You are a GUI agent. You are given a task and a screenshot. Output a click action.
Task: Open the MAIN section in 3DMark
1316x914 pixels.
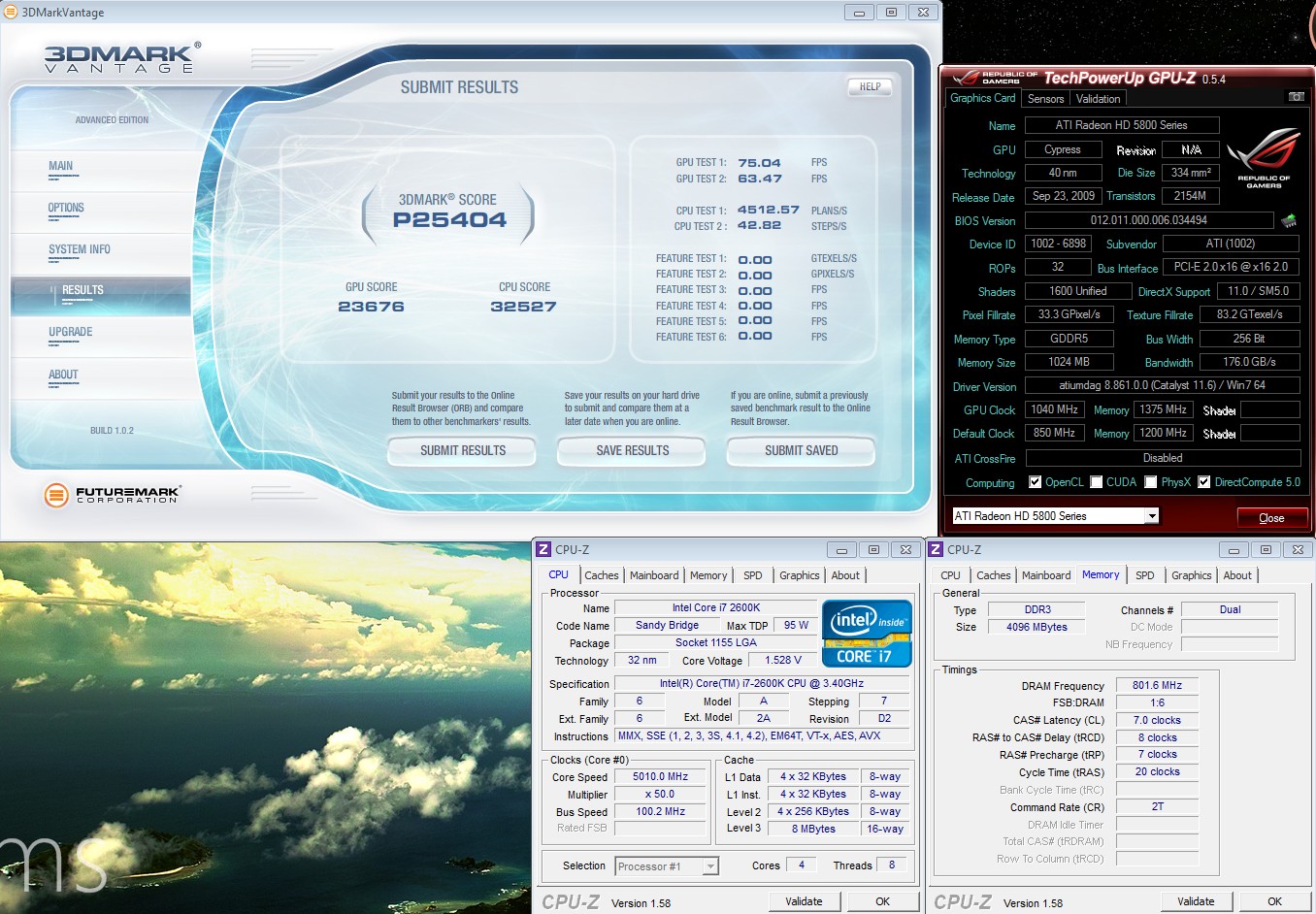click(x=61, y=166)
